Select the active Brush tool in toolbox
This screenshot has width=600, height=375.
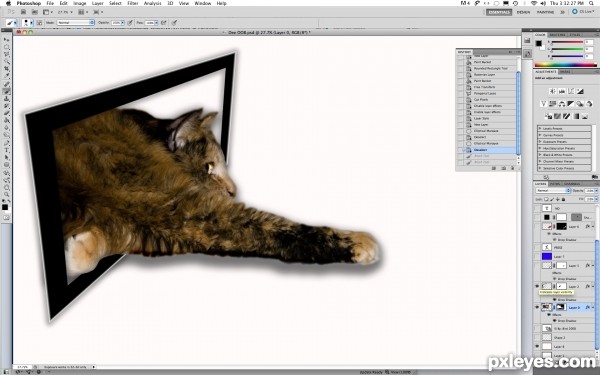pos(7,91)
